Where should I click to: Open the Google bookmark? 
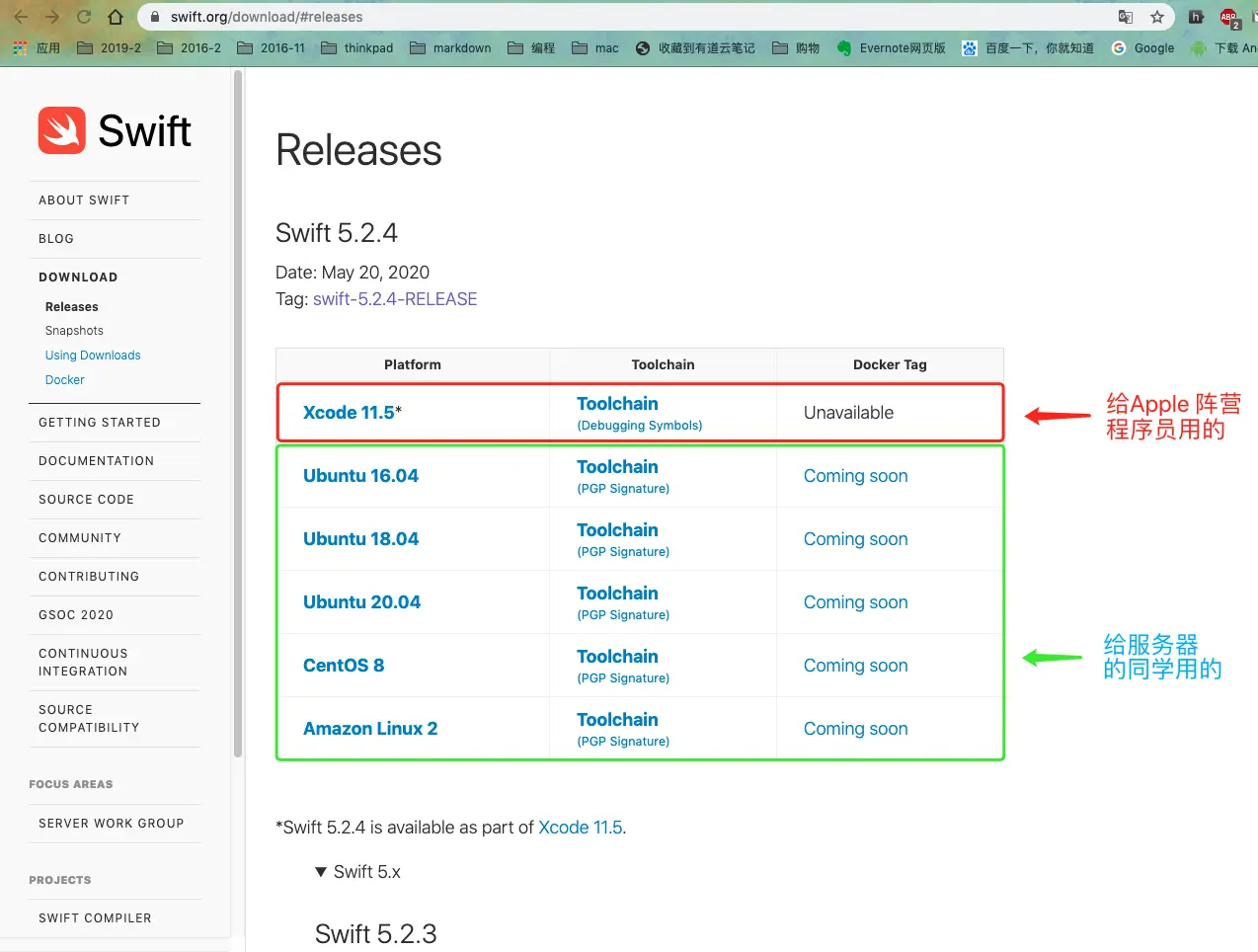click(x=1142, y=47)
